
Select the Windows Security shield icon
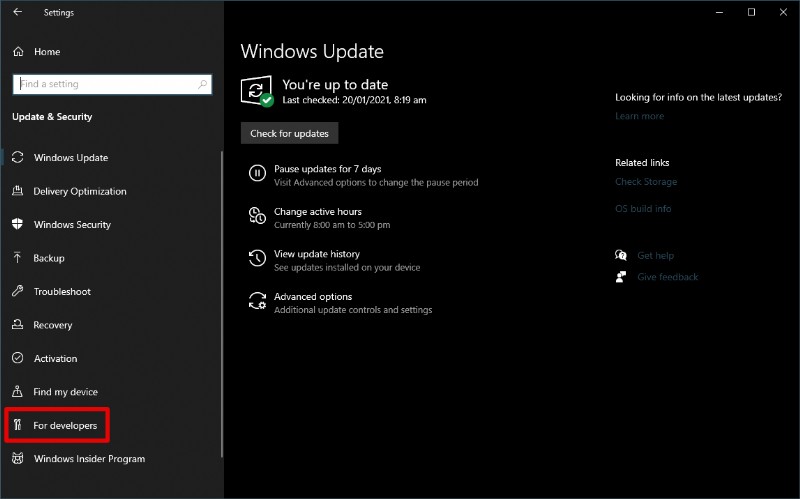17,225
